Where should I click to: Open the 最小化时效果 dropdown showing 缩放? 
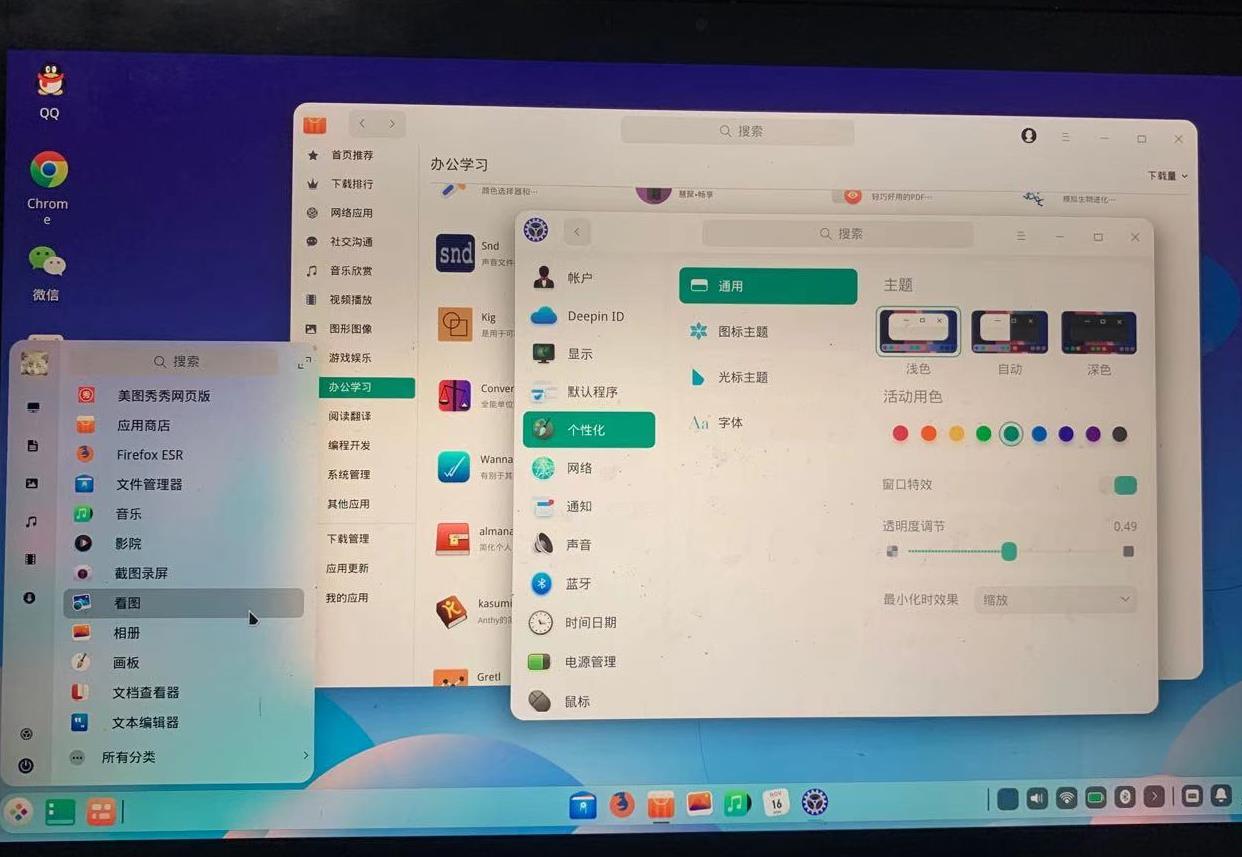point(1054,599)
